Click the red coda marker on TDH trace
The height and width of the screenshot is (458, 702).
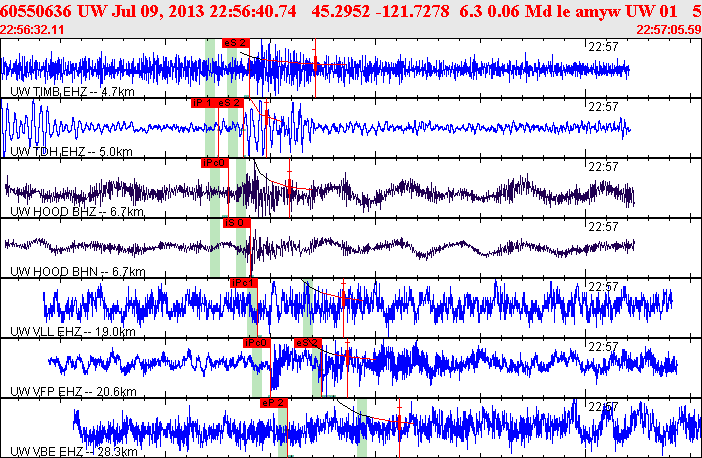coord(266,117)
